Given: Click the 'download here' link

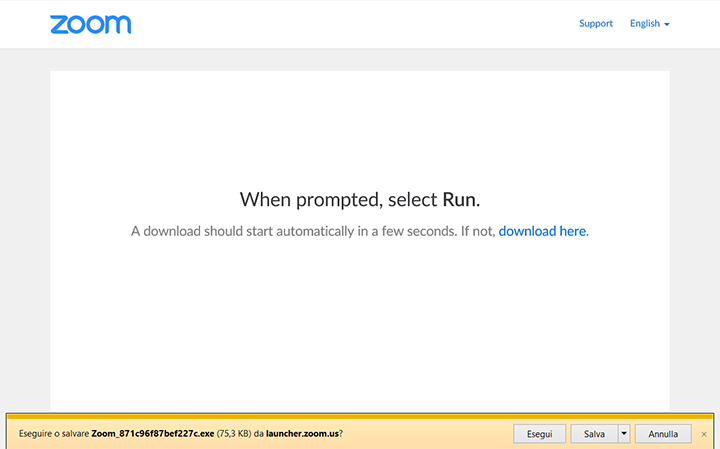Looking at the screenshot, I should tap(542, 231).
